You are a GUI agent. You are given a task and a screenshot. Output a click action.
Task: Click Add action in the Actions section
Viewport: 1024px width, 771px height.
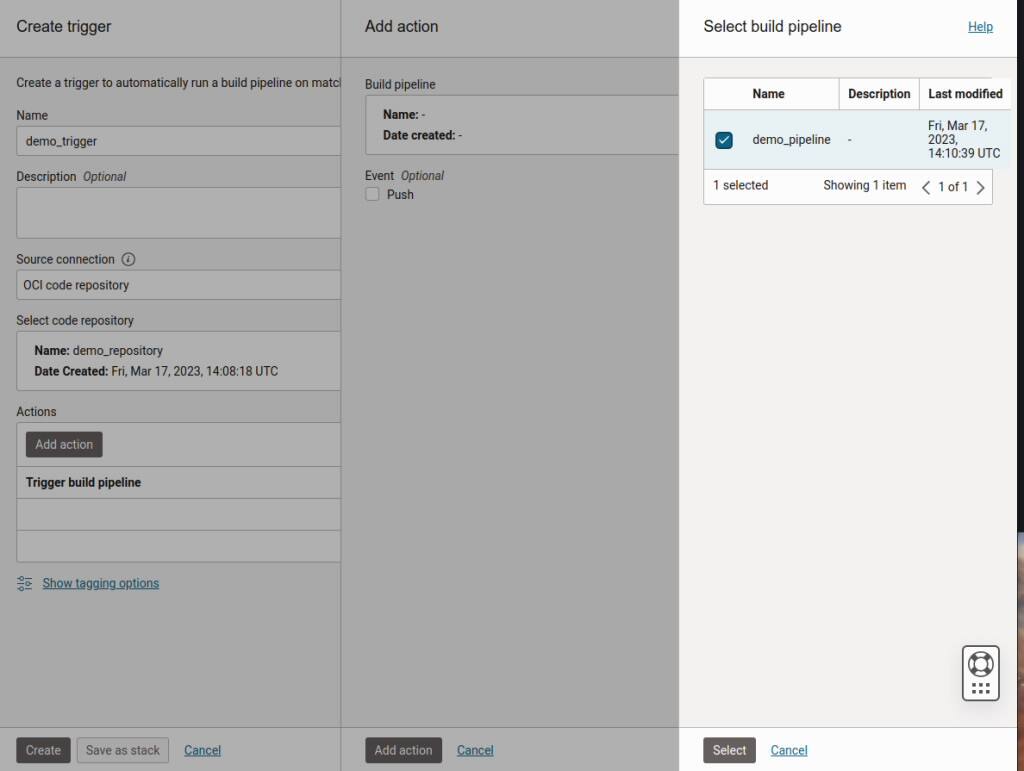pyautogui.click(x=63, y=444)
